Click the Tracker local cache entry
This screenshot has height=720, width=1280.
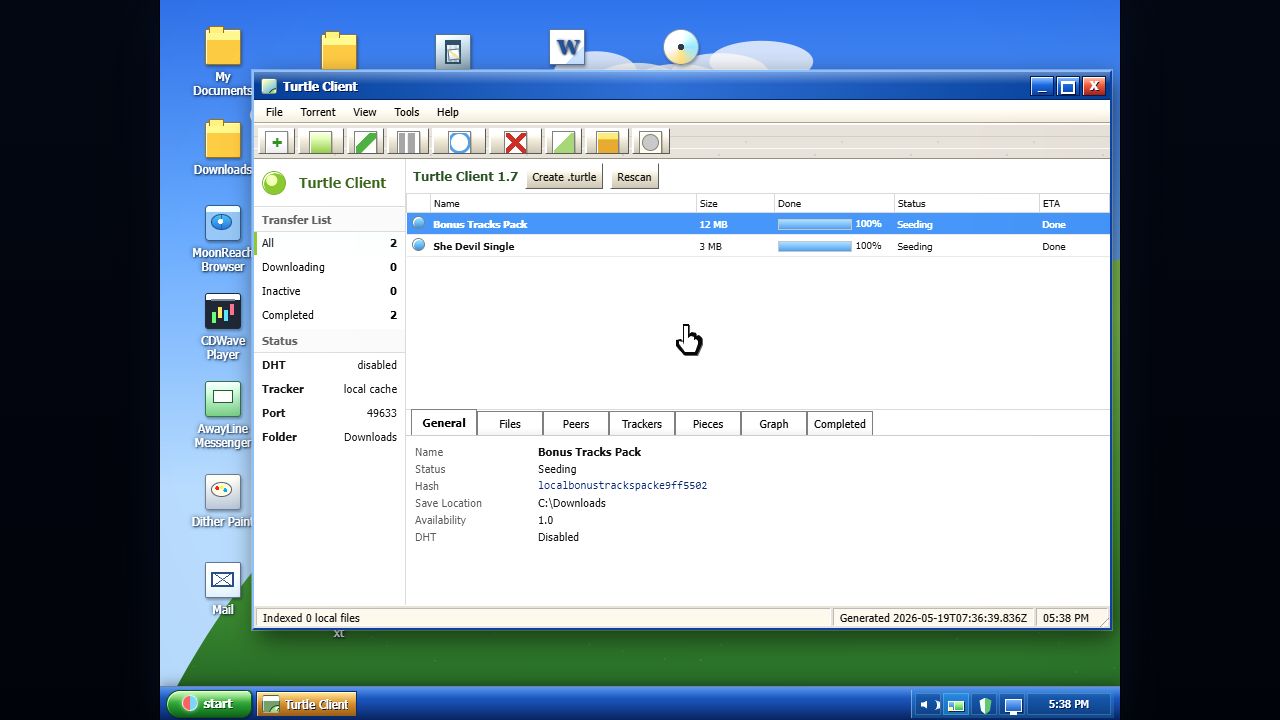pos(330,389)
